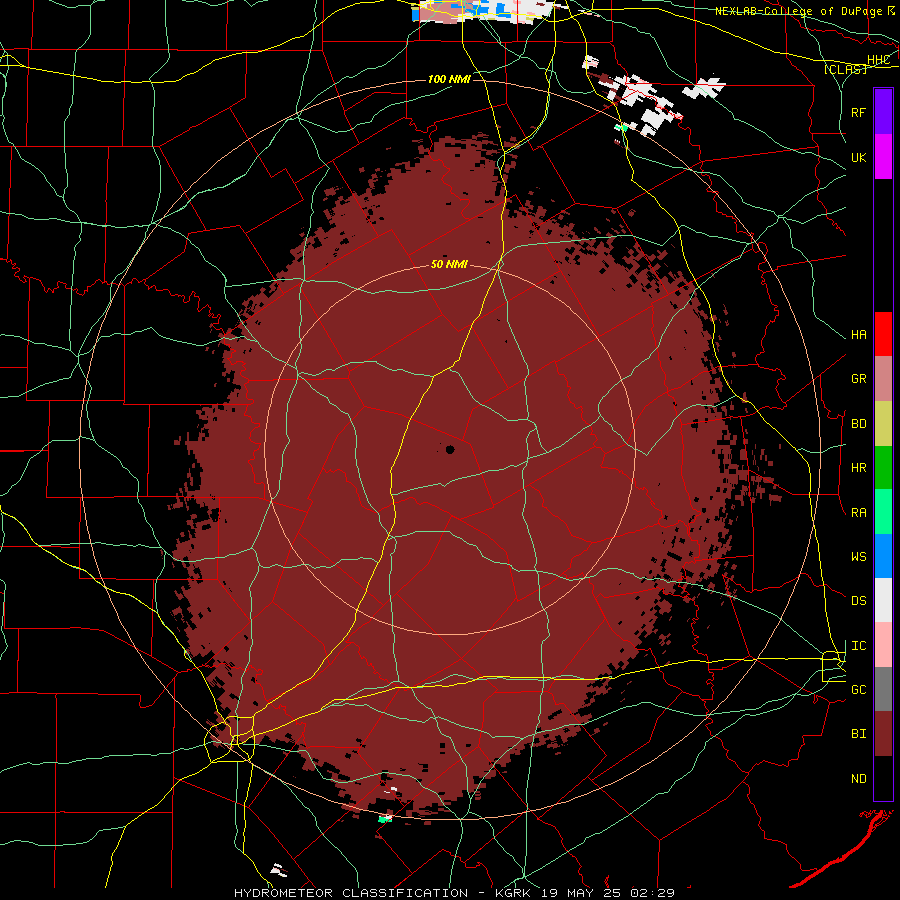Click the HYDROMETEOR CLASSIFICATION KGRK title text
This screenshot has width=900, height=900.
pyautogui.click(x=454, y=893)
